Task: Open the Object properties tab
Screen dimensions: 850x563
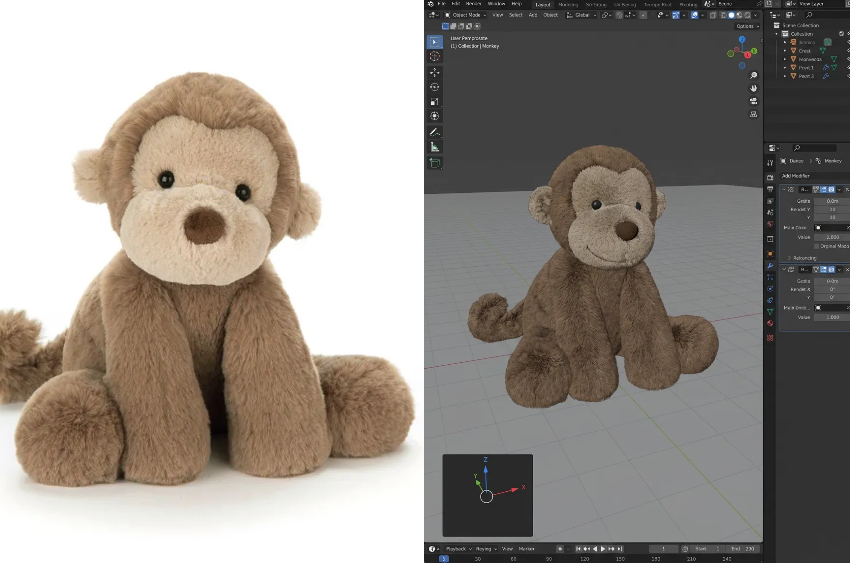Action: click(770, 254)
